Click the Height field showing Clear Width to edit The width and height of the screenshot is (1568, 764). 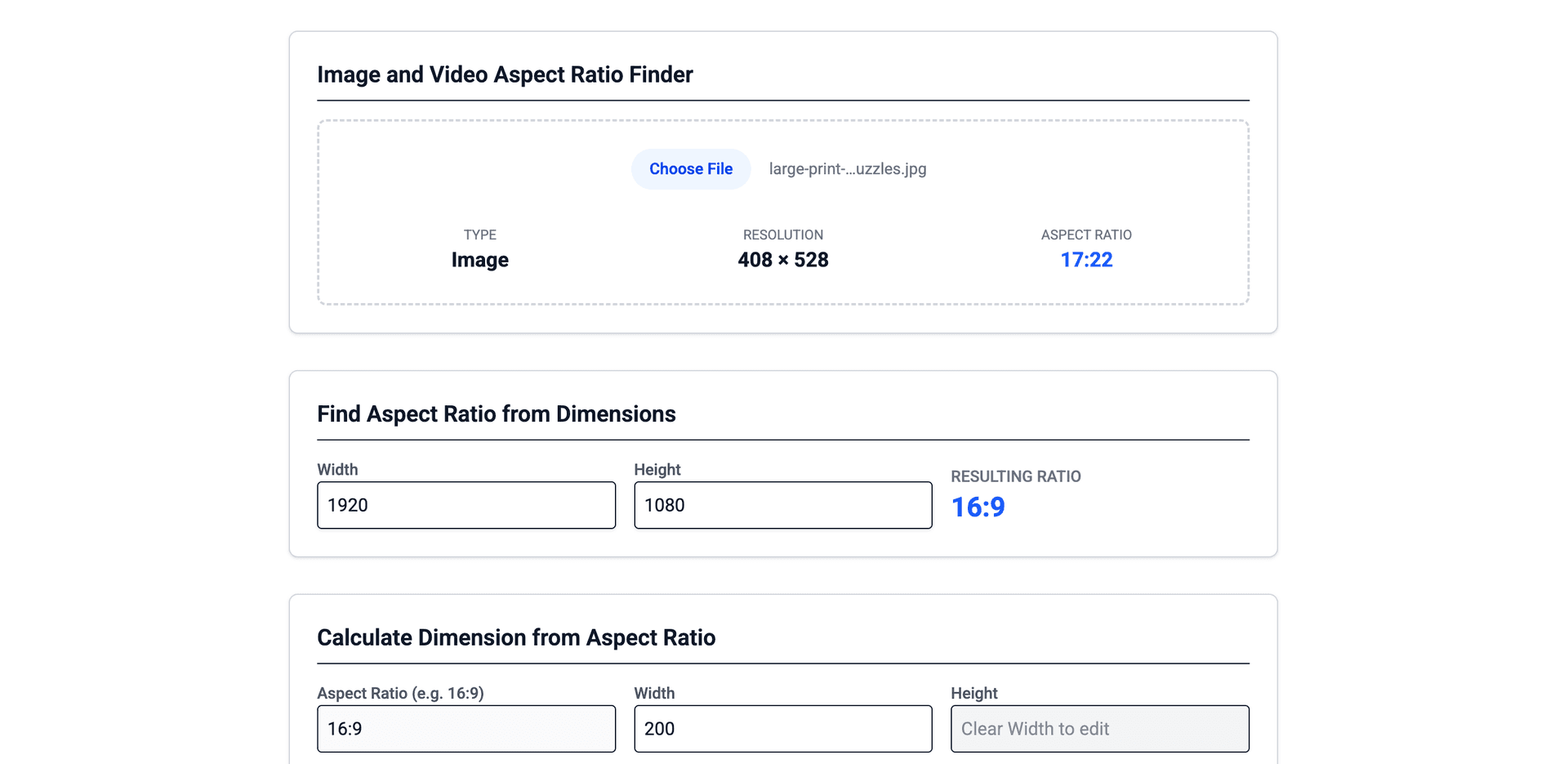click(1099, 728)
